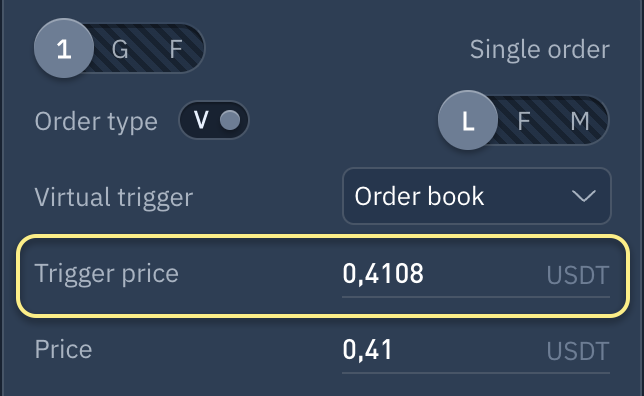This screenshot has width=644, height=396.
Task: Click the 'Trigger price' label
Action: coord(107,274)
